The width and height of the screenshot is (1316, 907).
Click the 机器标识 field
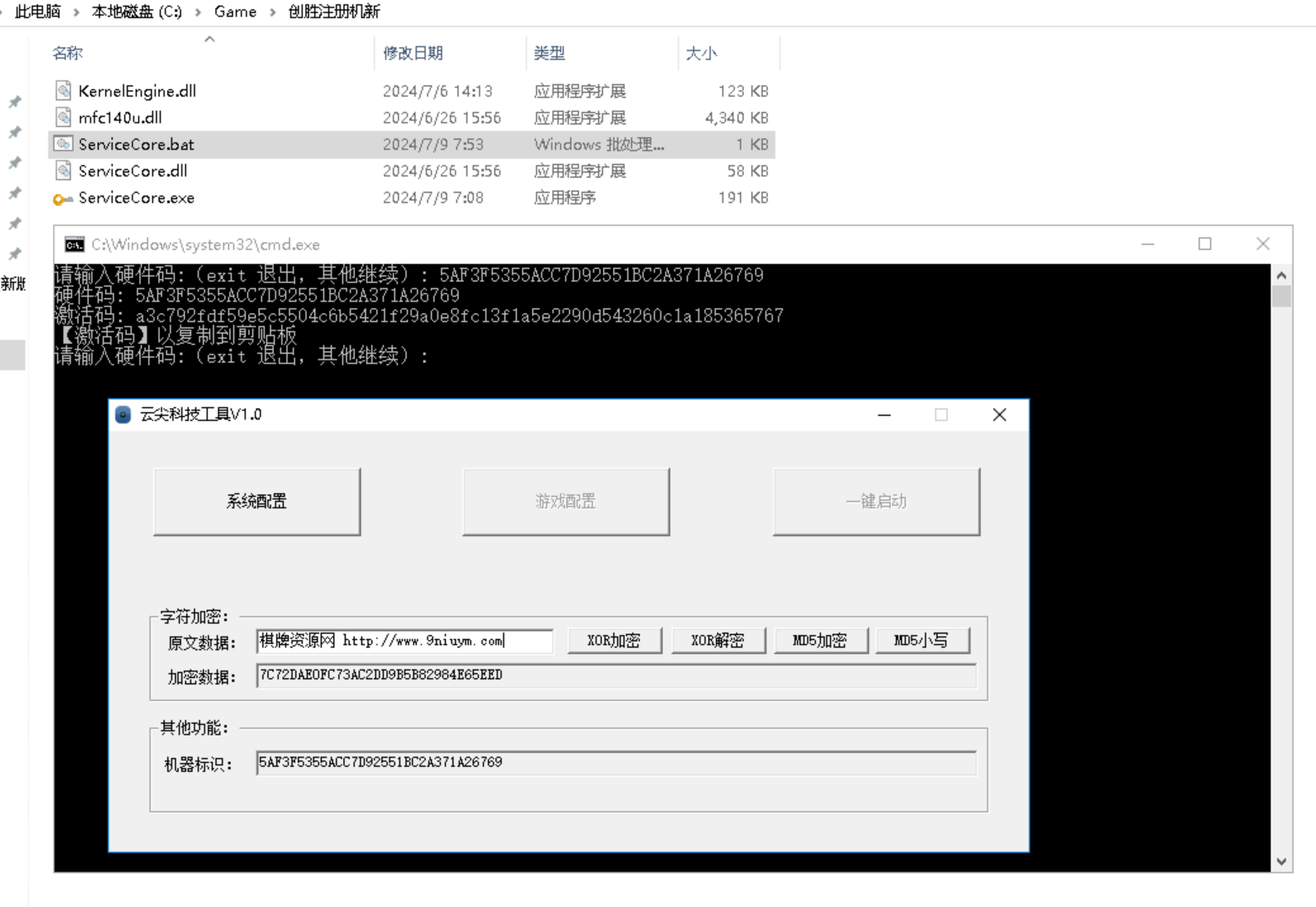(x=616, y=763)
